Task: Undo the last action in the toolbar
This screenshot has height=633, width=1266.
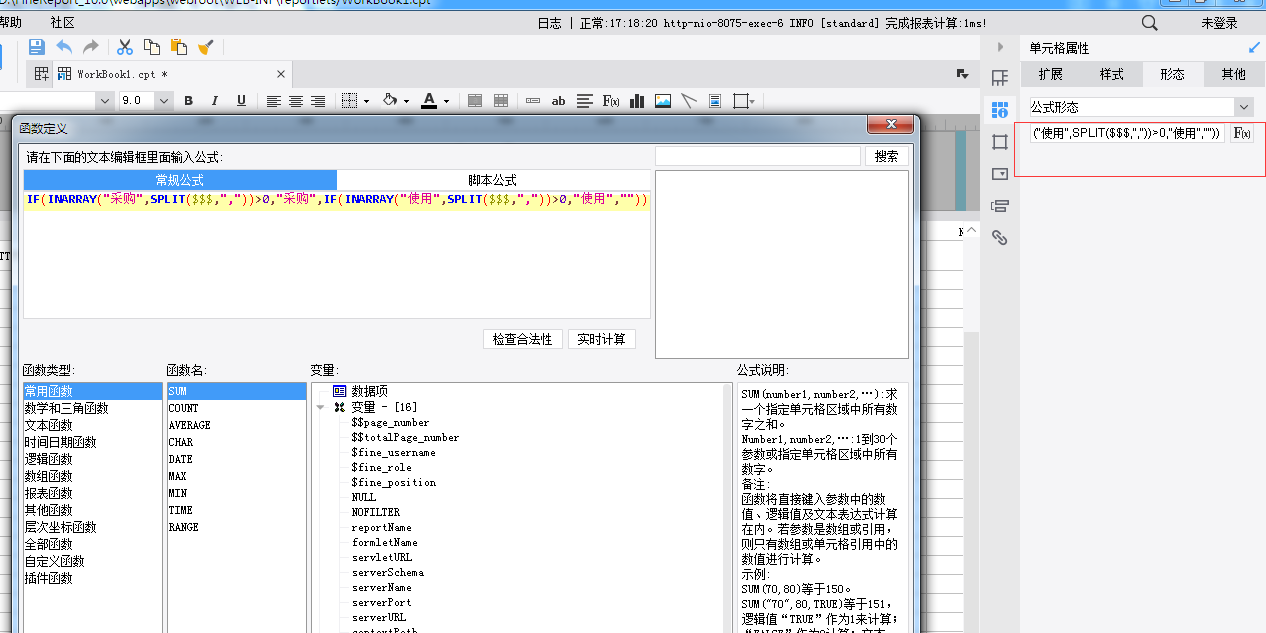Action: [x=64, y=47]
